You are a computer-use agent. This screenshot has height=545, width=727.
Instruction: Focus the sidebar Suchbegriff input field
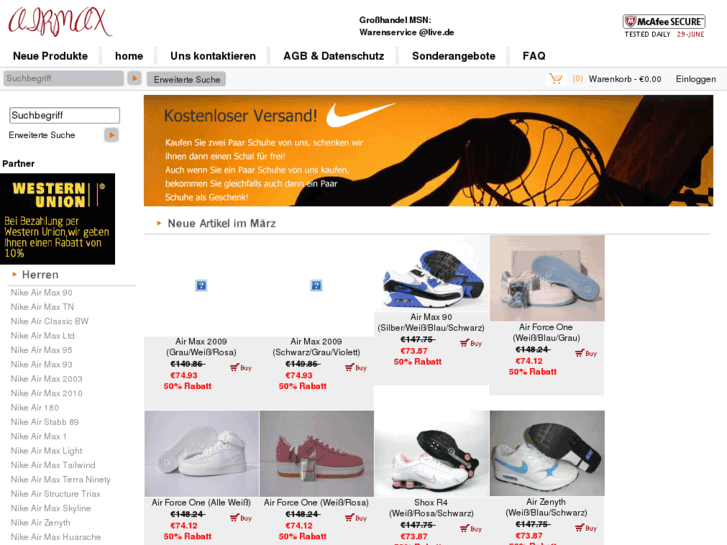click(x=64, y=115)
